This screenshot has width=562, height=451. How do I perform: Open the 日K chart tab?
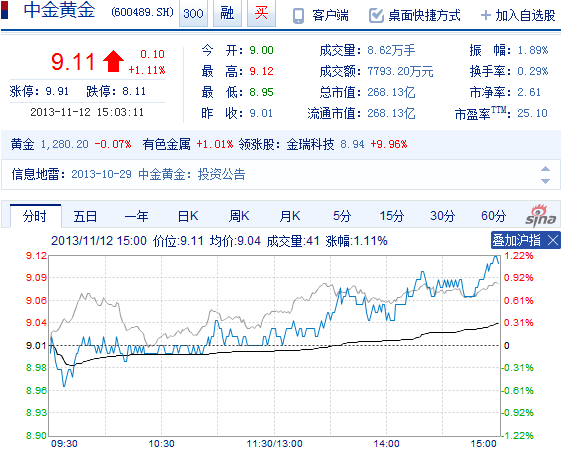pyautogui.click(x=188, y=216)
